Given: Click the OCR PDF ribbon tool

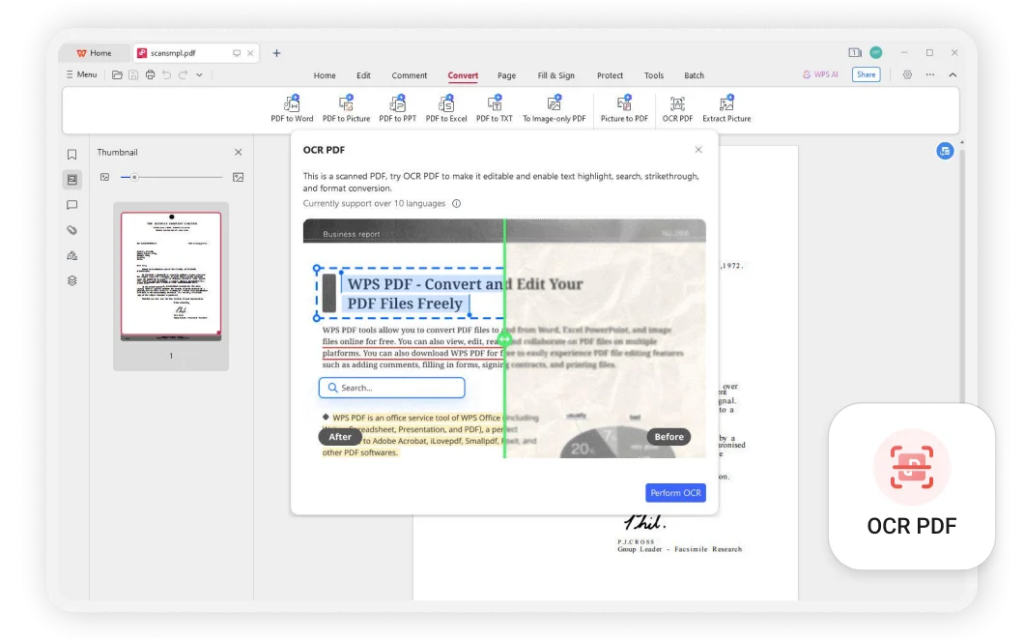Looking at the screenshot, I should click(677, 108).
